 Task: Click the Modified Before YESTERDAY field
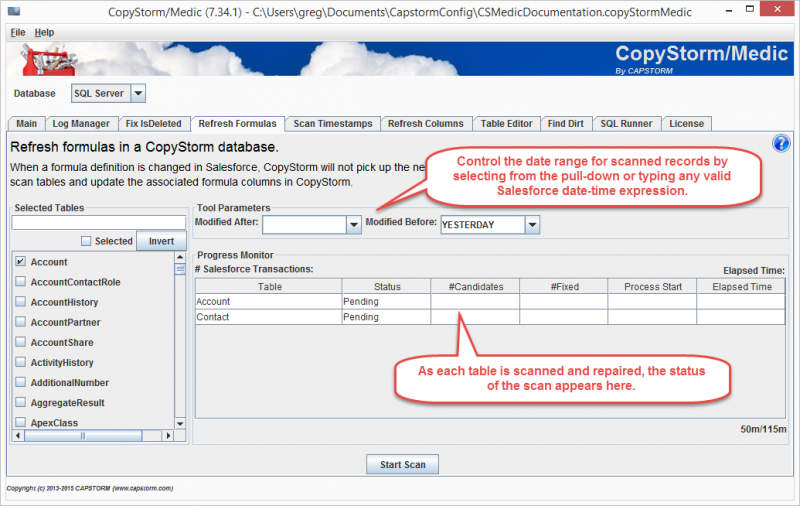pyautogui.click(x=483, y=224)
